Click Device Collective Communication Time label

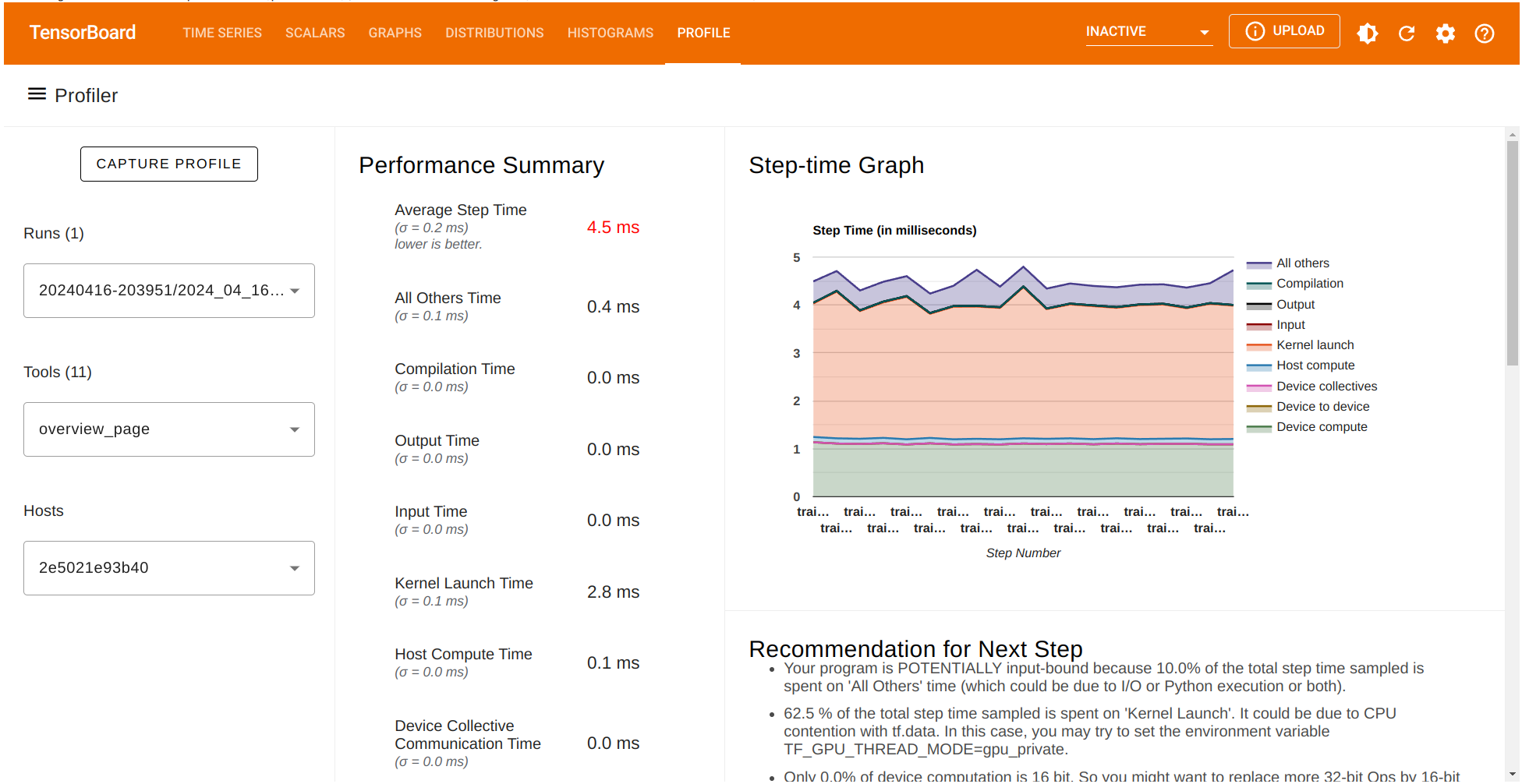point(468,735)
